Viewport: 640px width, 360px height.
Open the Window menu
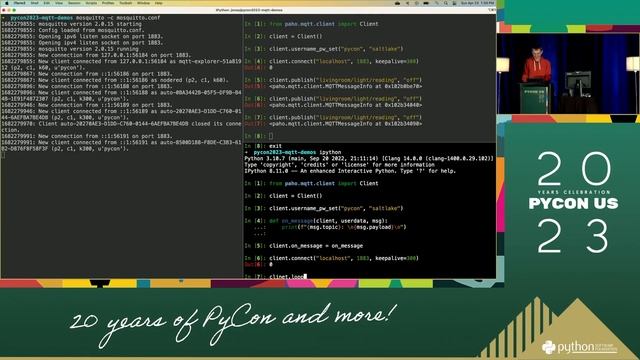(143, 3)
